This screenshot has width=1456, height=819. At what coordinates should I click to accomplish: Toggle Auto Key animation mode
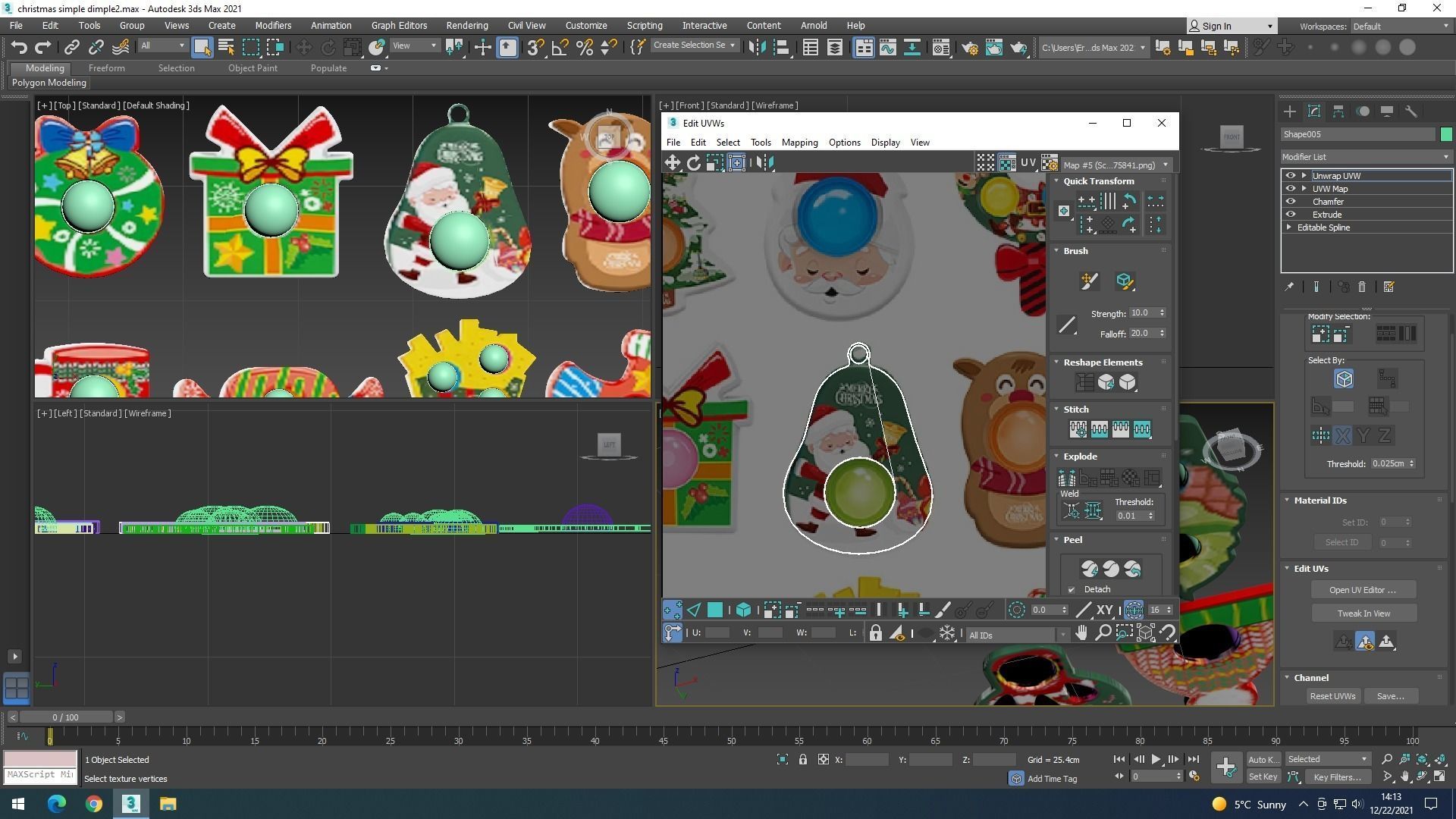[1263, 759]
